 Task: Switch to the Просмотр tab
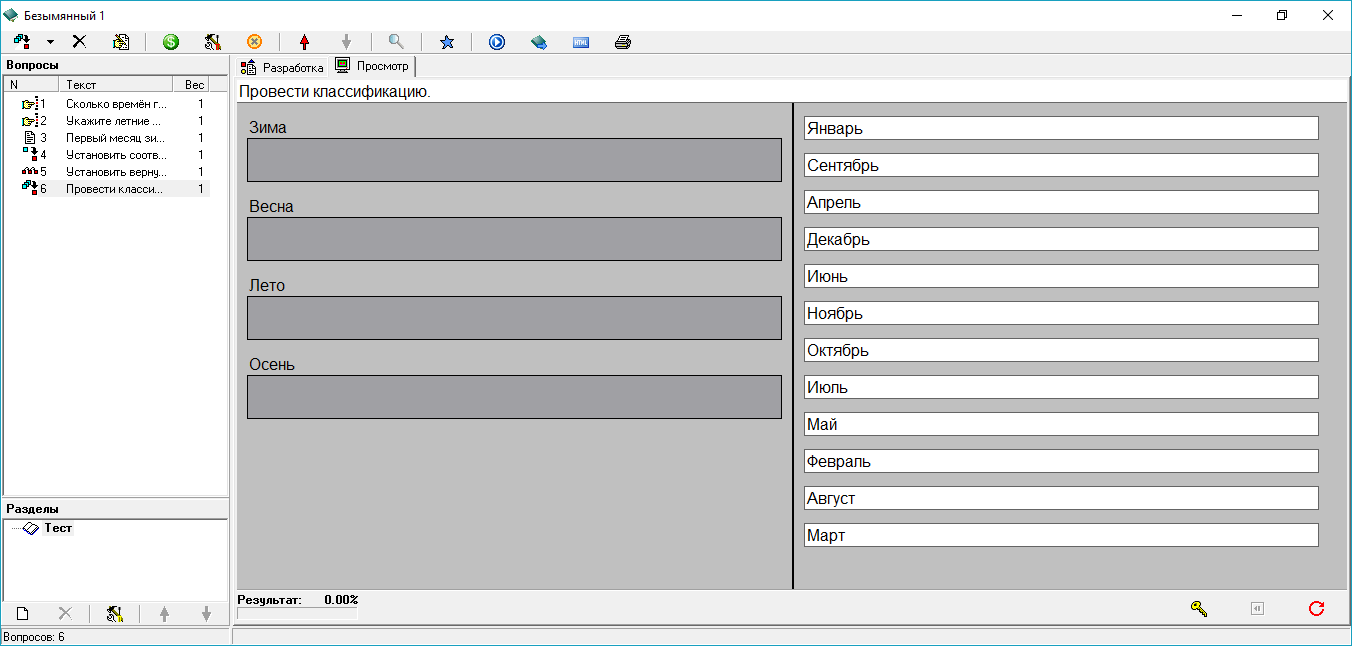click(x=373, y=66)
